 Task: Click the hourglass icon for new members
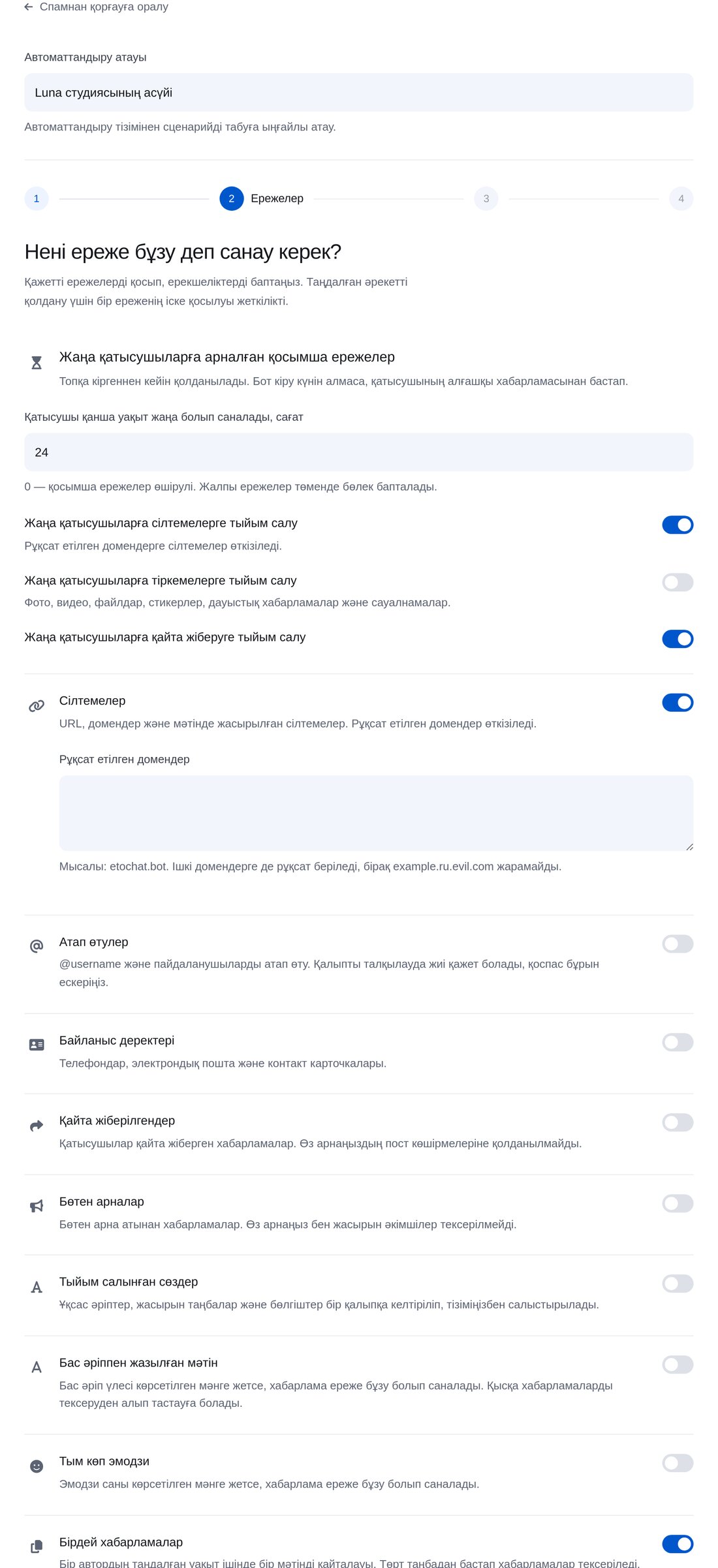tap(37, 363)
